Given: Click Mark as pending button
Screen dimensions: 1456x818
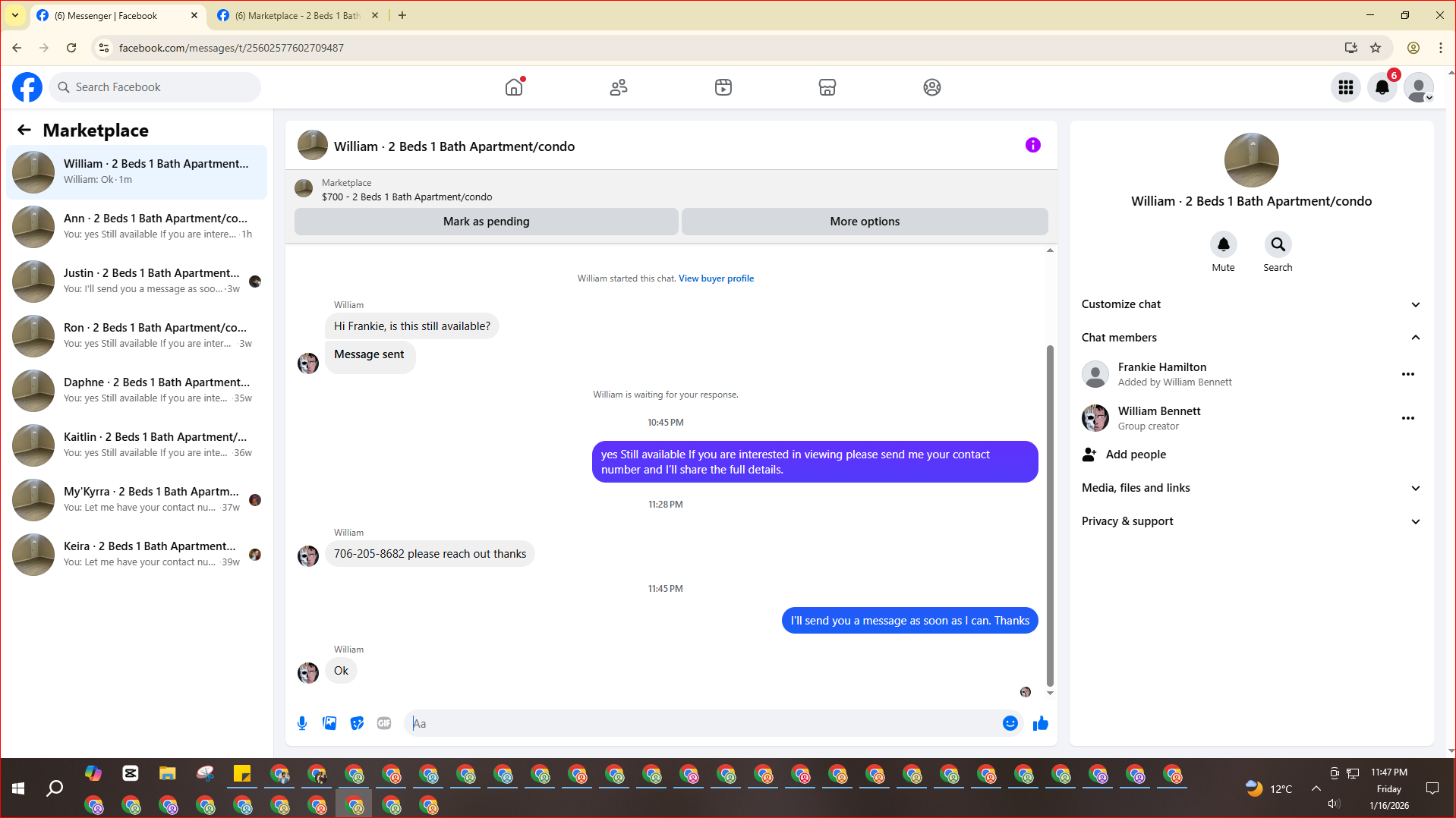Looking at the screenshot, I should 486,222.
